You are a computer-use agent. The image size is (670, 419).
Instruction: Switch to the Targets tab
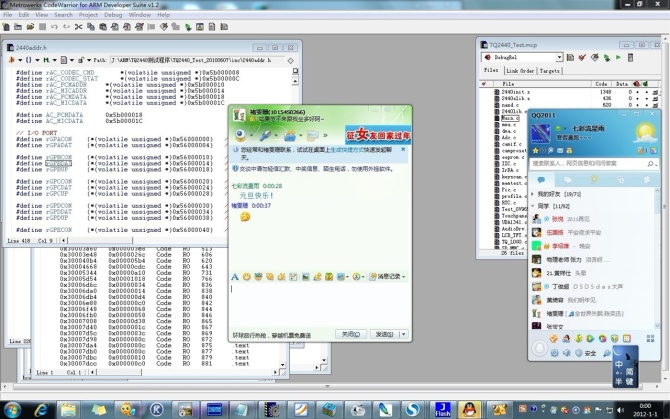(550, 71)
